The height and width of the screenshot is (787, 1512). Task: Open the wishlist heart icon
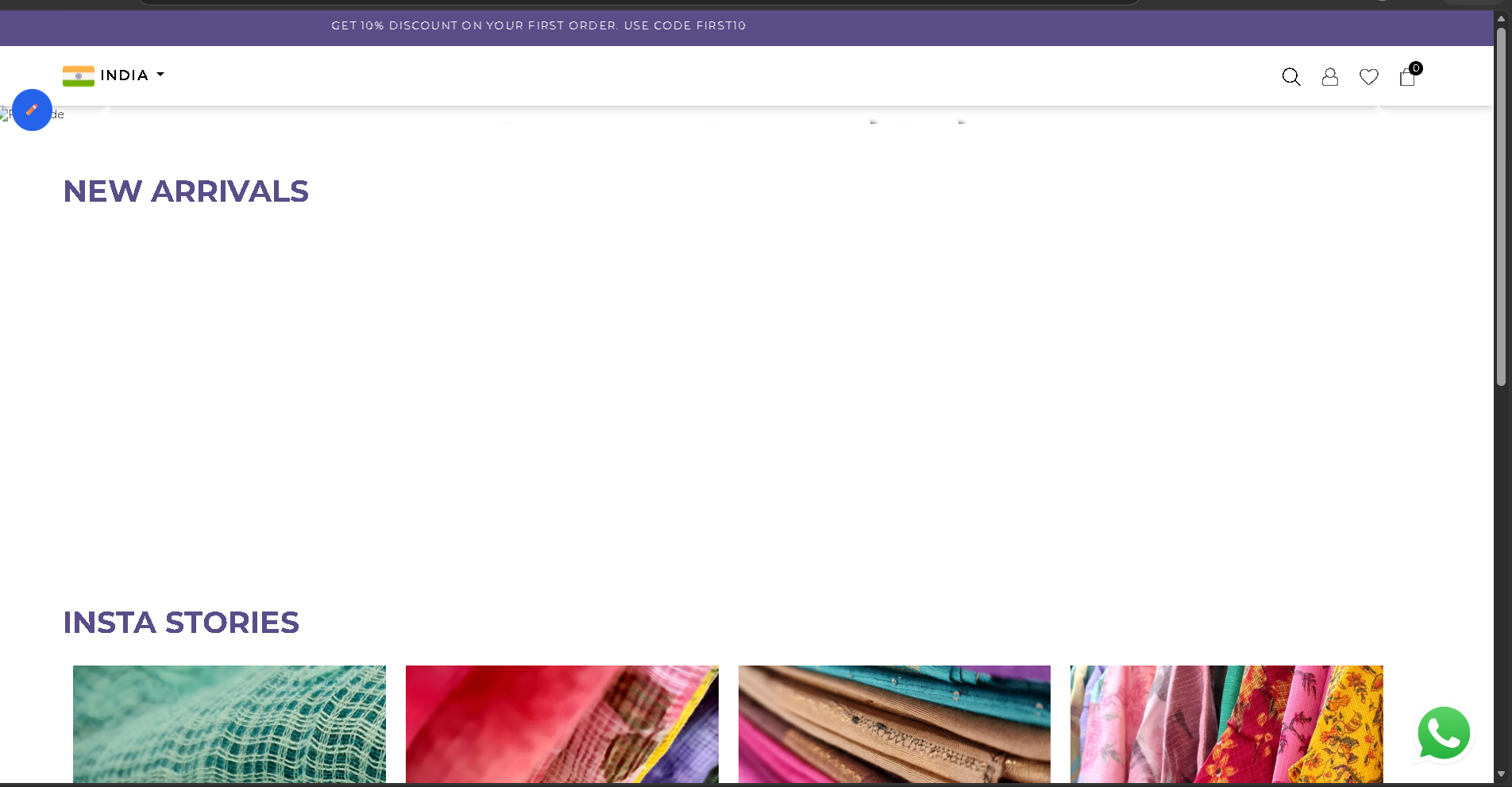pyautogui.click(x=1368, y=77)
